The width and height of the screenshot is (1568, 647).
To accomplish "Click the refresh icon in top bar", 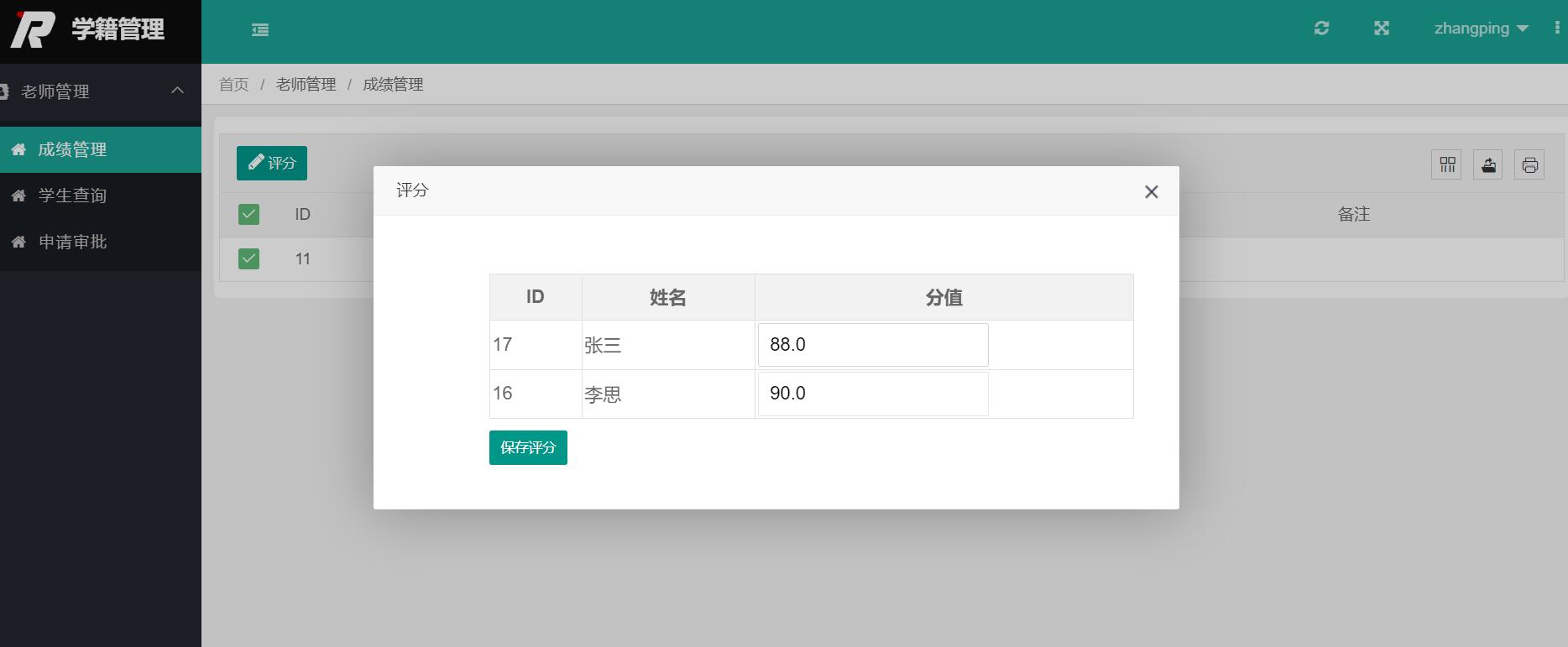I will [1321, 29].
